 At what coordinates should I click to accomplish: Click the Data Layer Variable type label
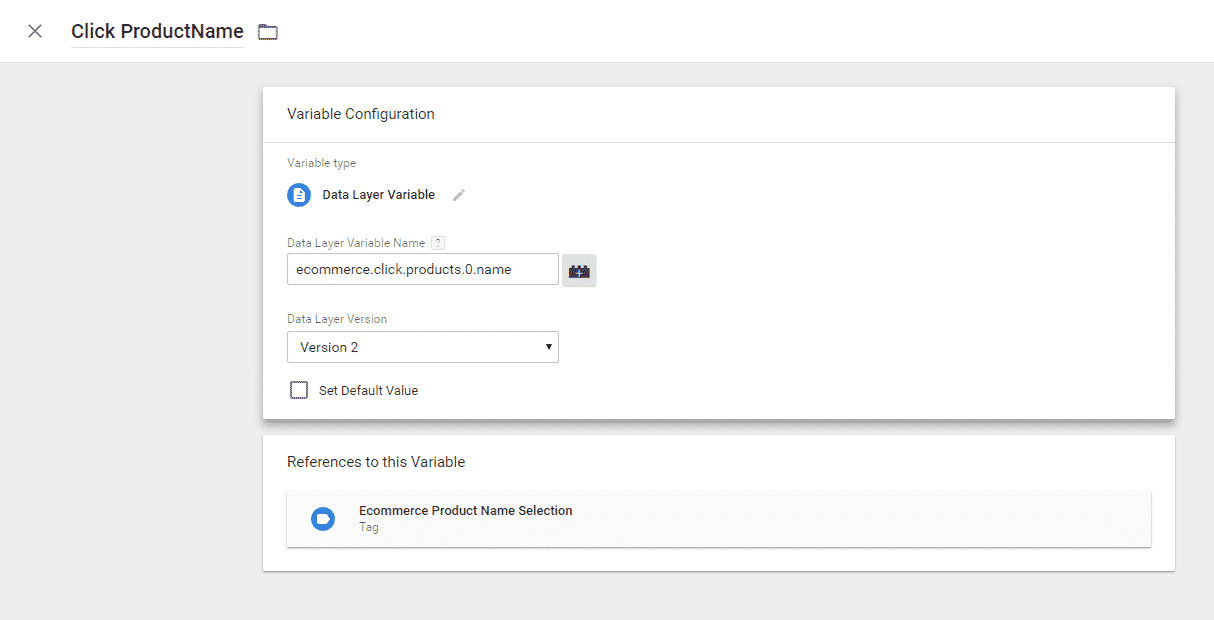tap(378, 195)
